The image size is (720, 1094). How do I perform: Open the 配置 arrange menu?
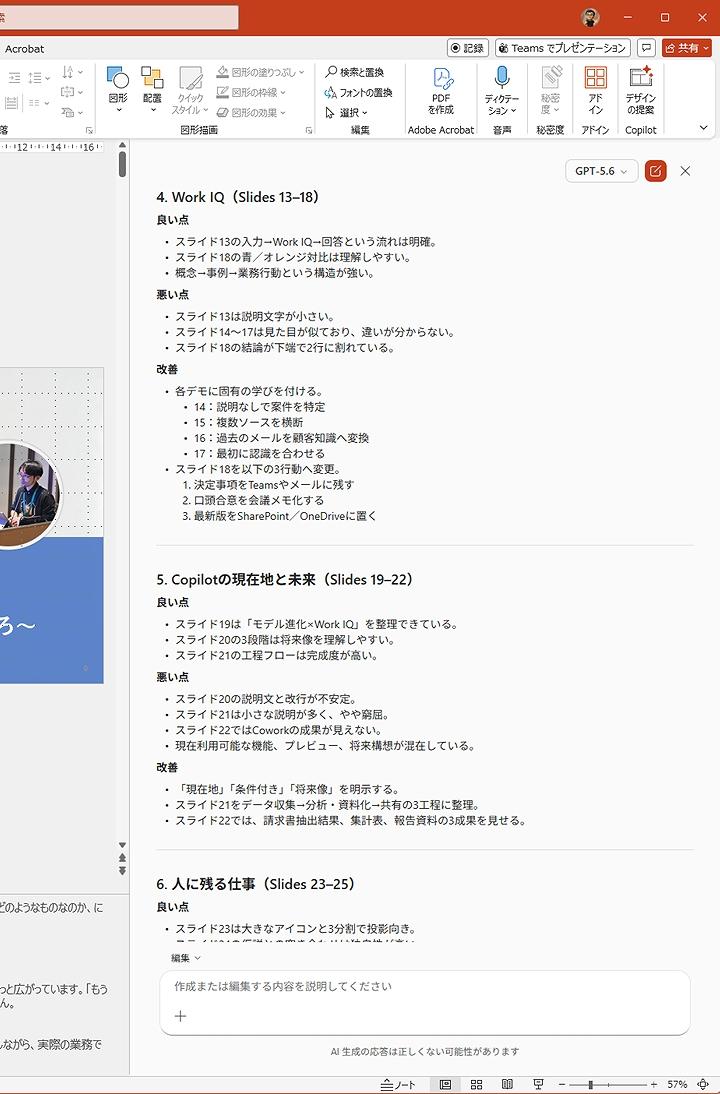pyautogui.click(x=152, y=89)
